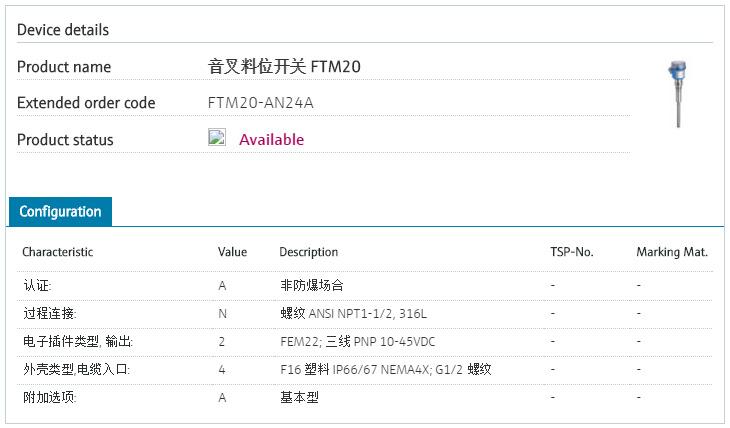The height and width of the screenshot is (428, 730).
Task: Click the TSP-No. column header
Action: 571,252
